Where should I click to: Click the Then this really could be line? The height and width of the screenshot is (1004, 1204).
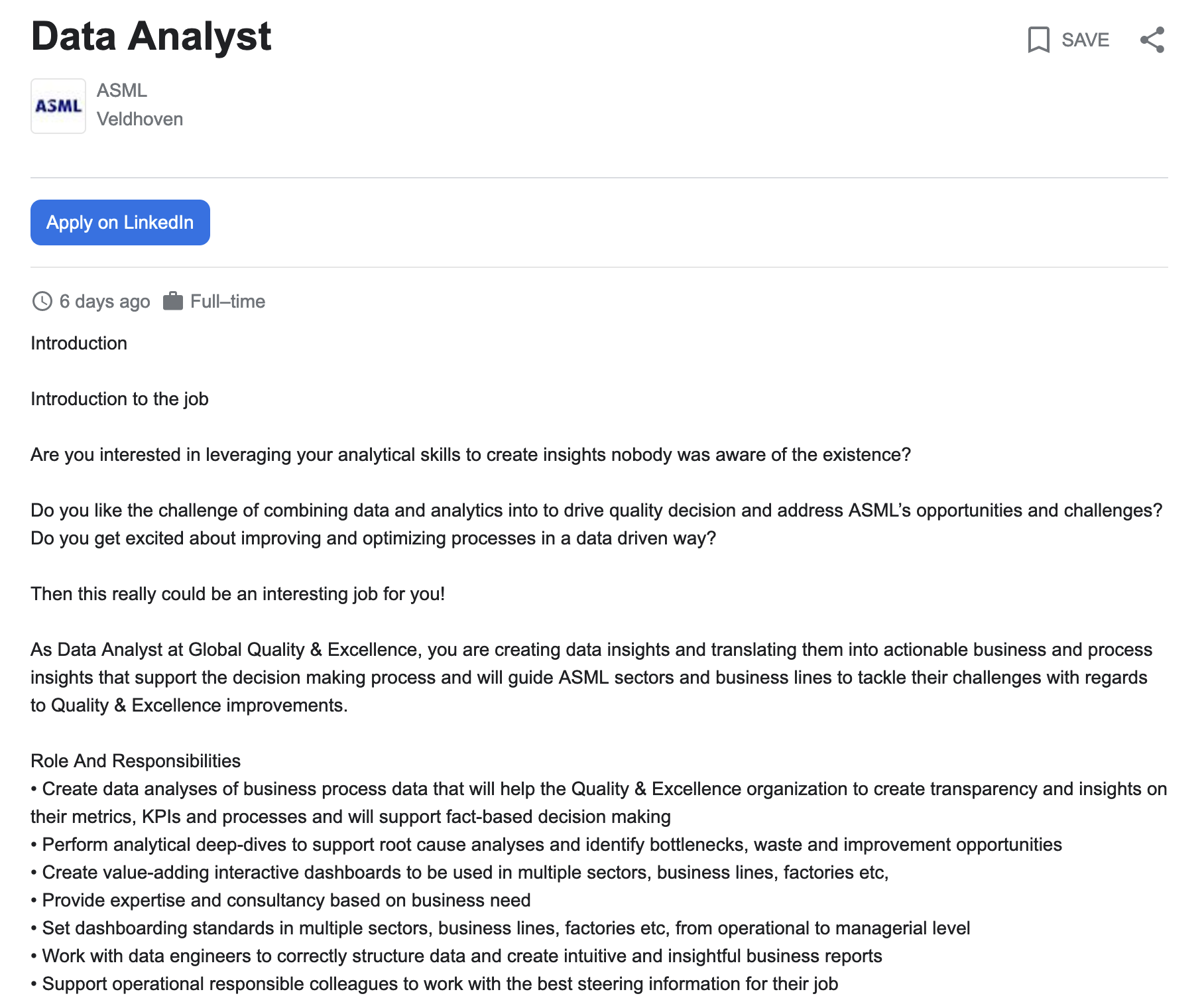click(x=237, y=594)
